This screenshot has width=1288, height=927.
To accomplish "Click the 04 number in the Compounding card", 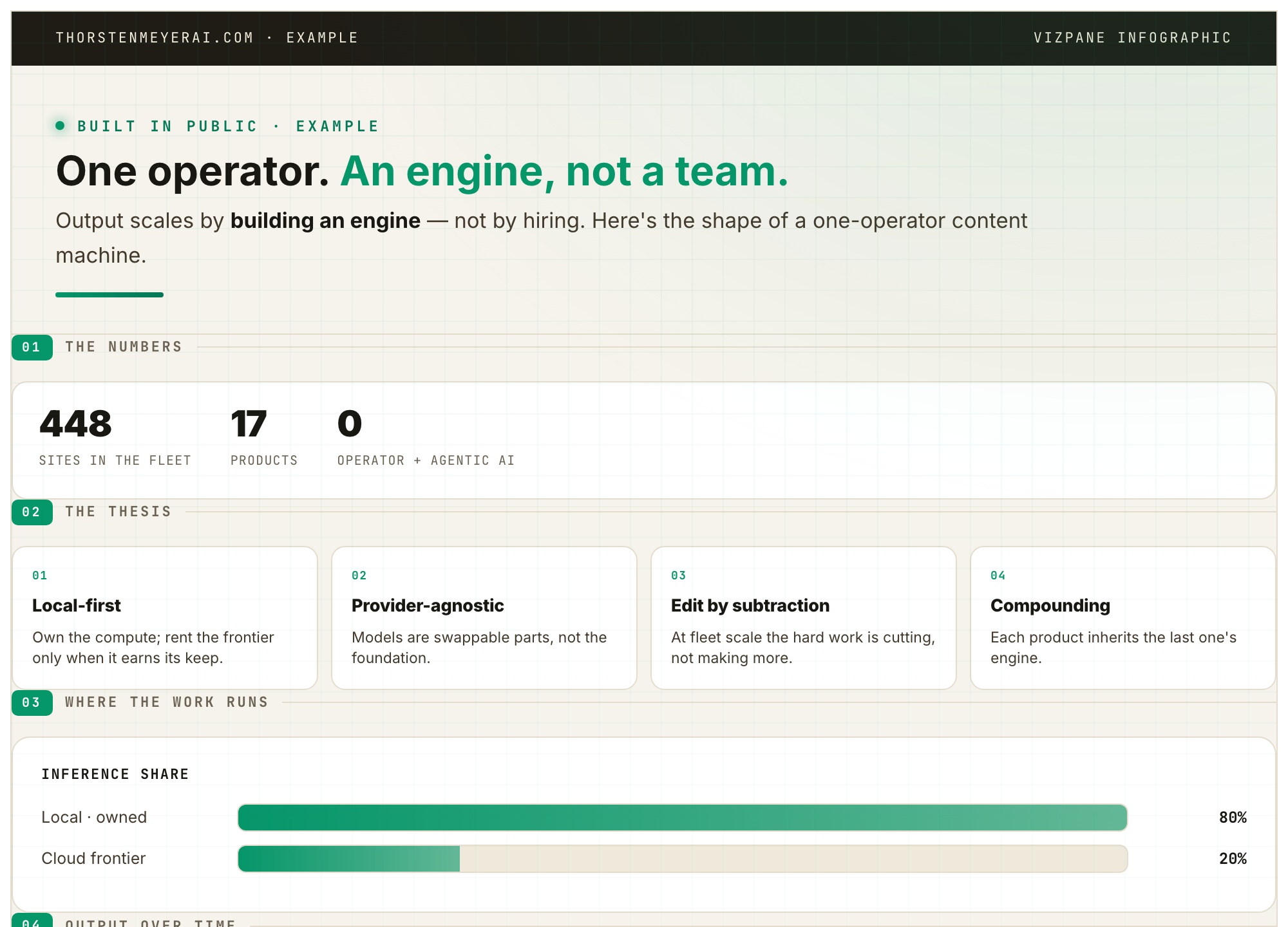I will point(998,576).
